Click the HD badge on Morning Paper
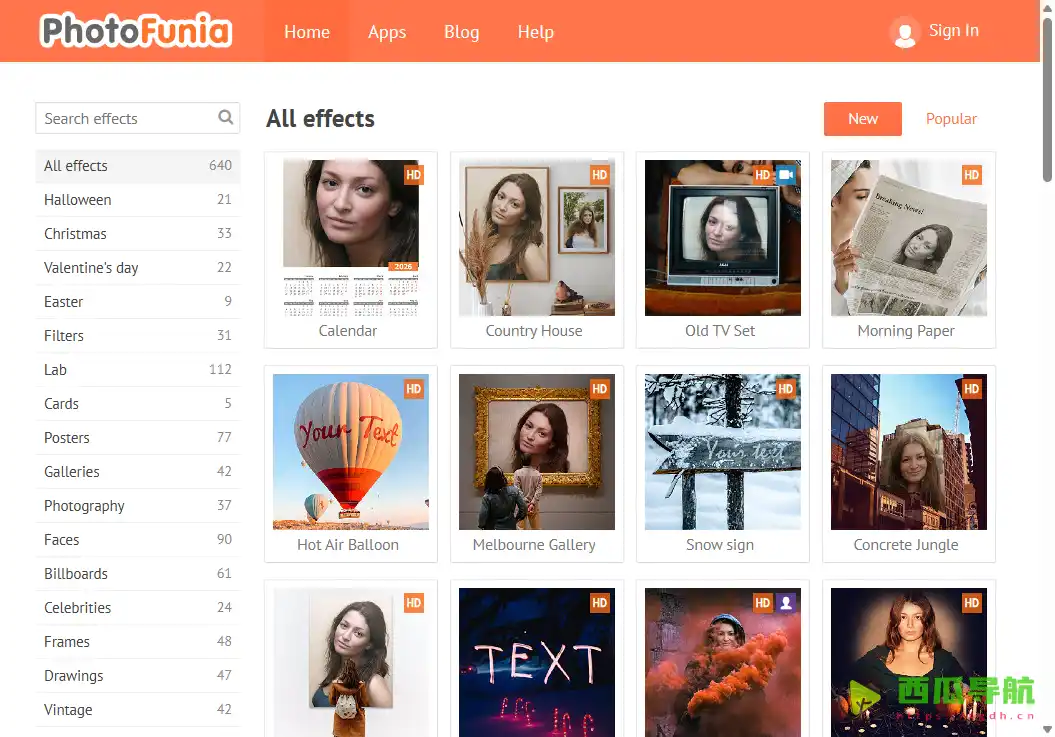The width and height of the screenshot is (1055, 737). coord(972,175)
